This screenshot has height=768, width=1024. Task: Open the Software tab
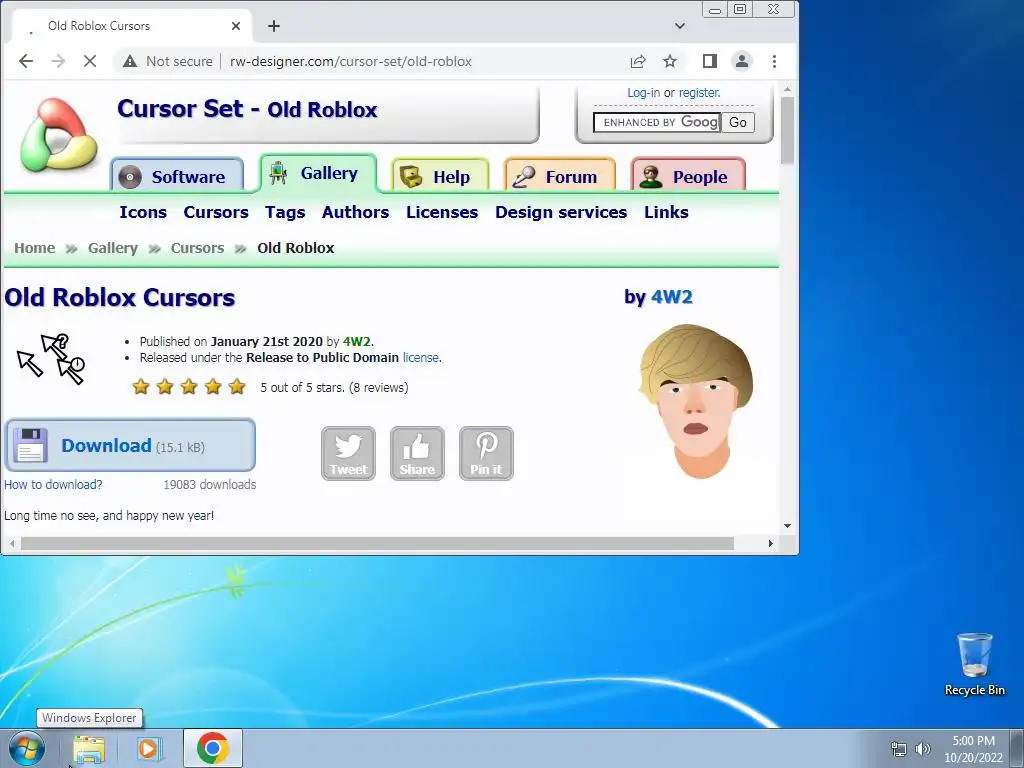coord(177,175)
